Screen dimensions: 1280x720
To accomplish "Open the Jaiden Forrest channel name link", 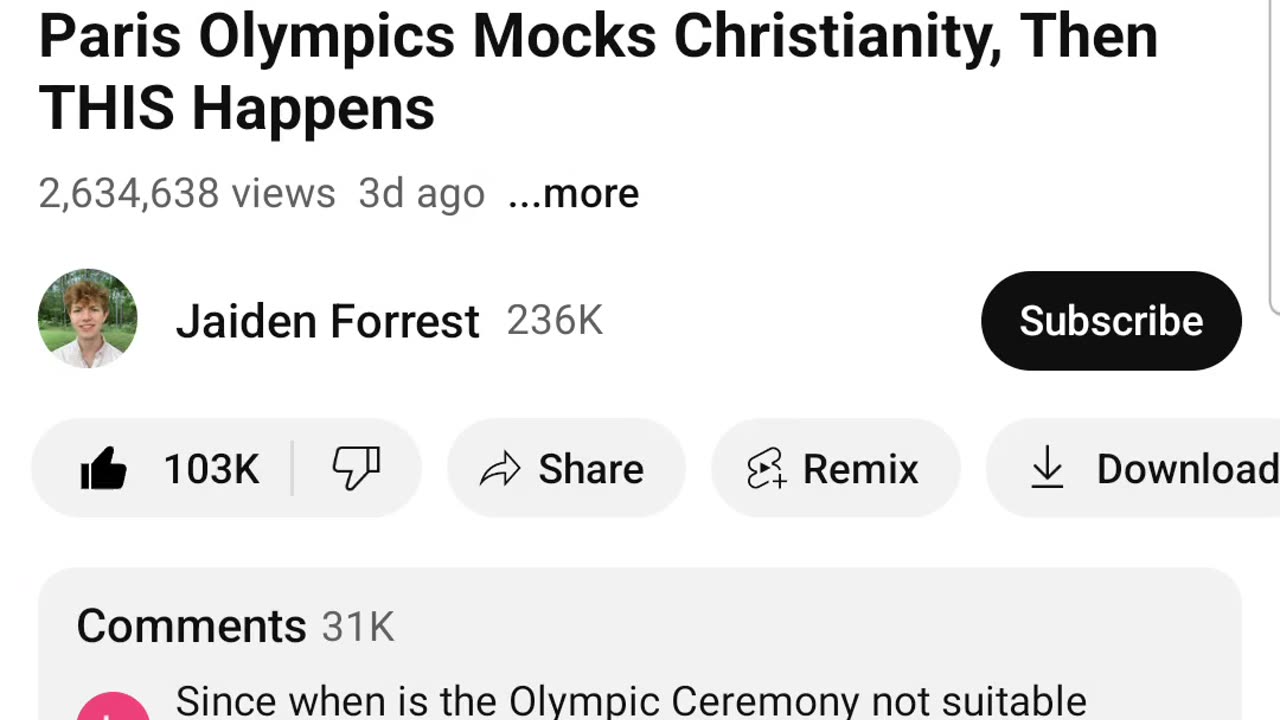I will (x=327, y=322).
